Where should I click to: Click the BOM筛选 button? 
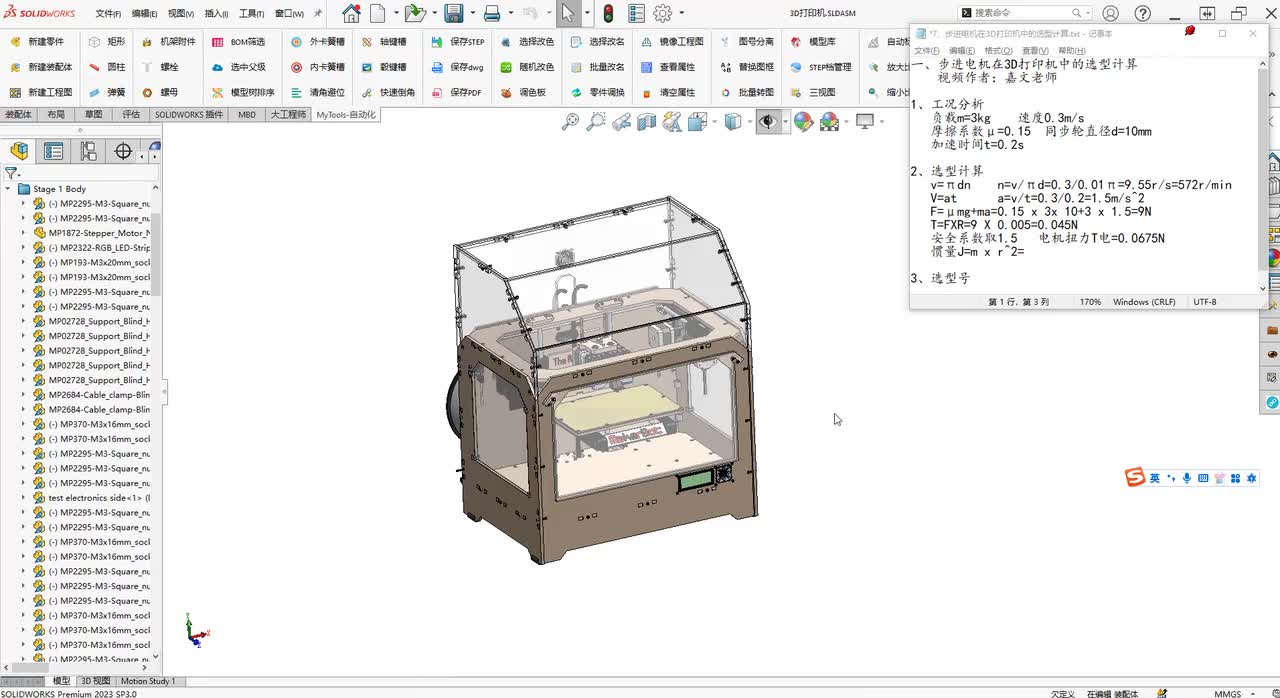click(x=238, y=42)
